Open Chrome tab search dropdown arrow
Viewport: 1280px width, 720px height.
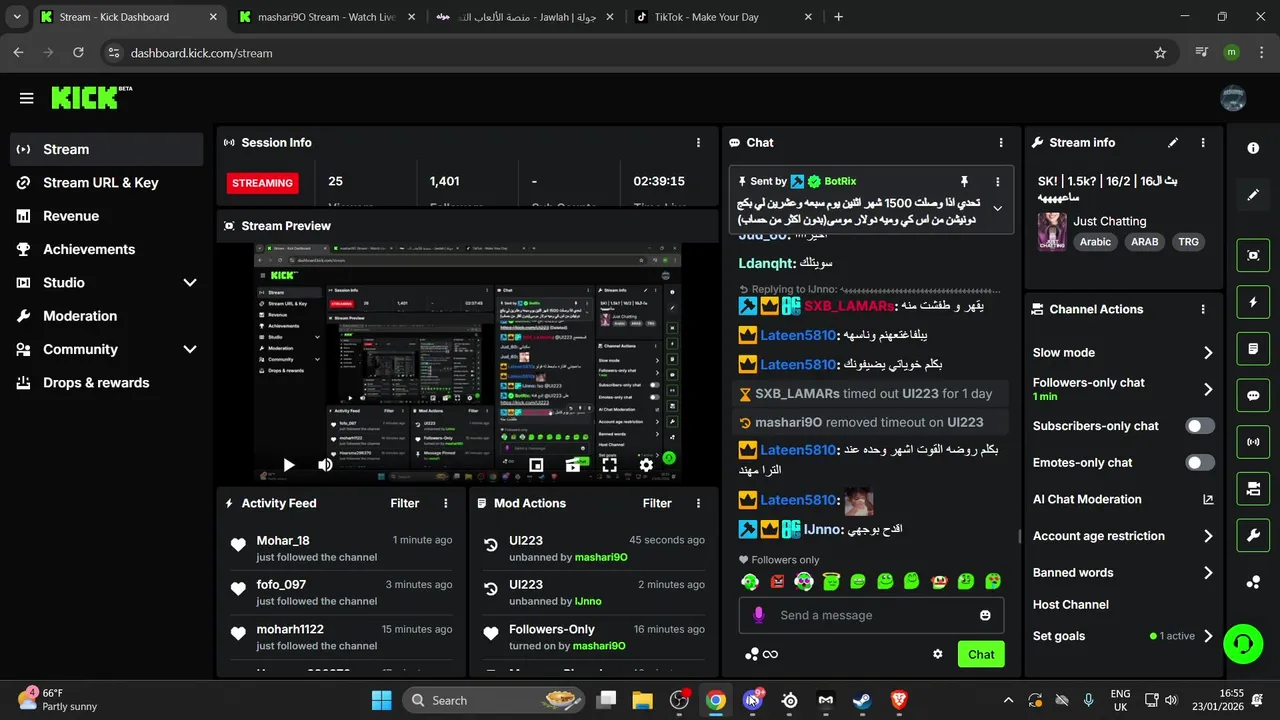point(17,17)
